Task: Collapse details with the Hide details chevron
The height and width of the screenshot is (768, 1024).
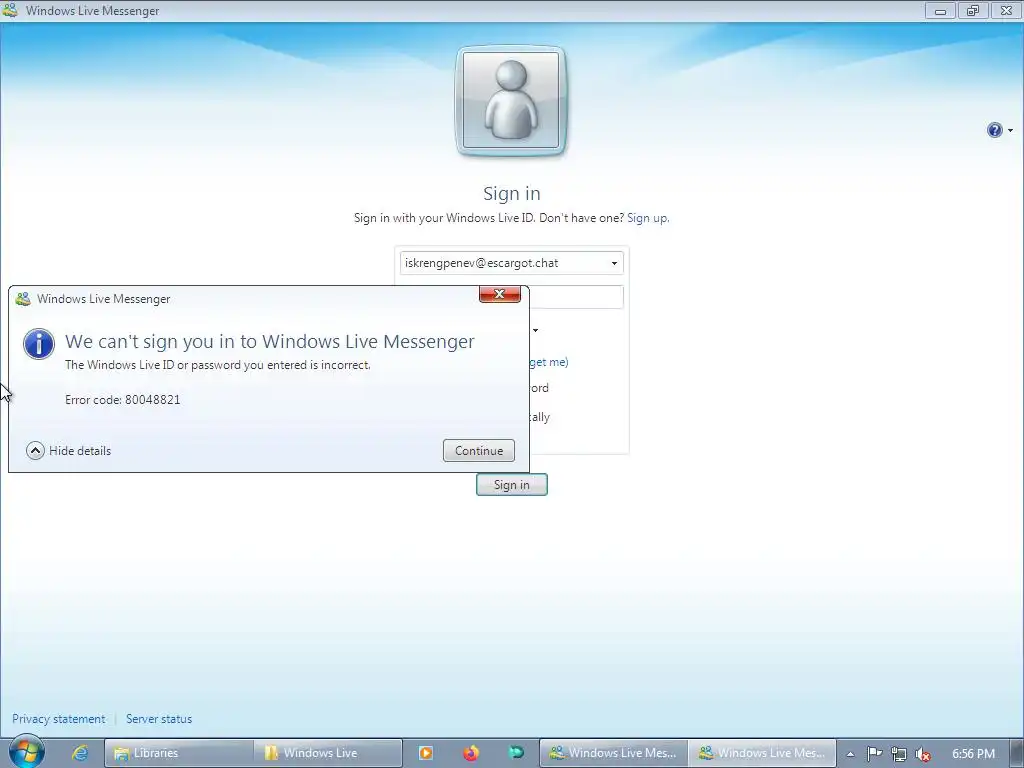Action: [35, 451]
